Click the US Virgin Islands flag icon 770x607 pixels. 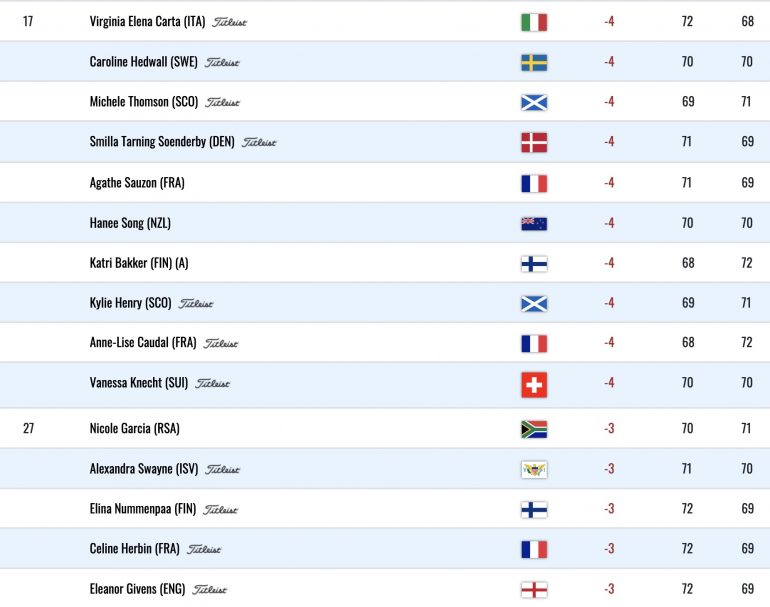[534, 469]
